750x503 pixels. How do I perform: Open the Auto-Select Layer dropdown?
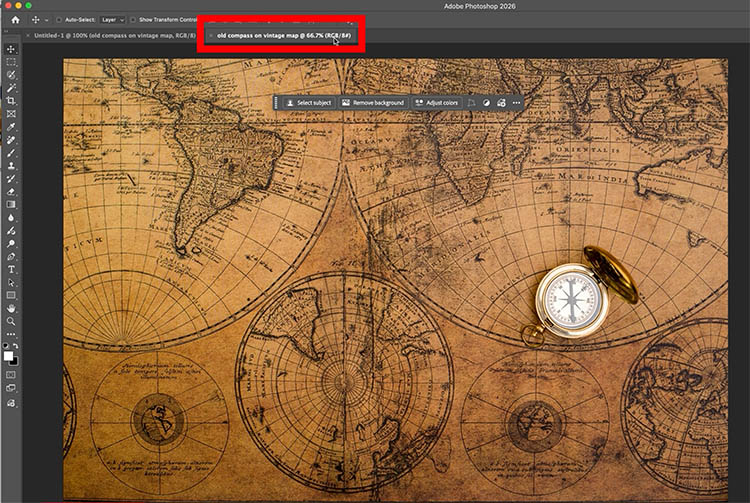pyautogui.click(x=113, y=19)
